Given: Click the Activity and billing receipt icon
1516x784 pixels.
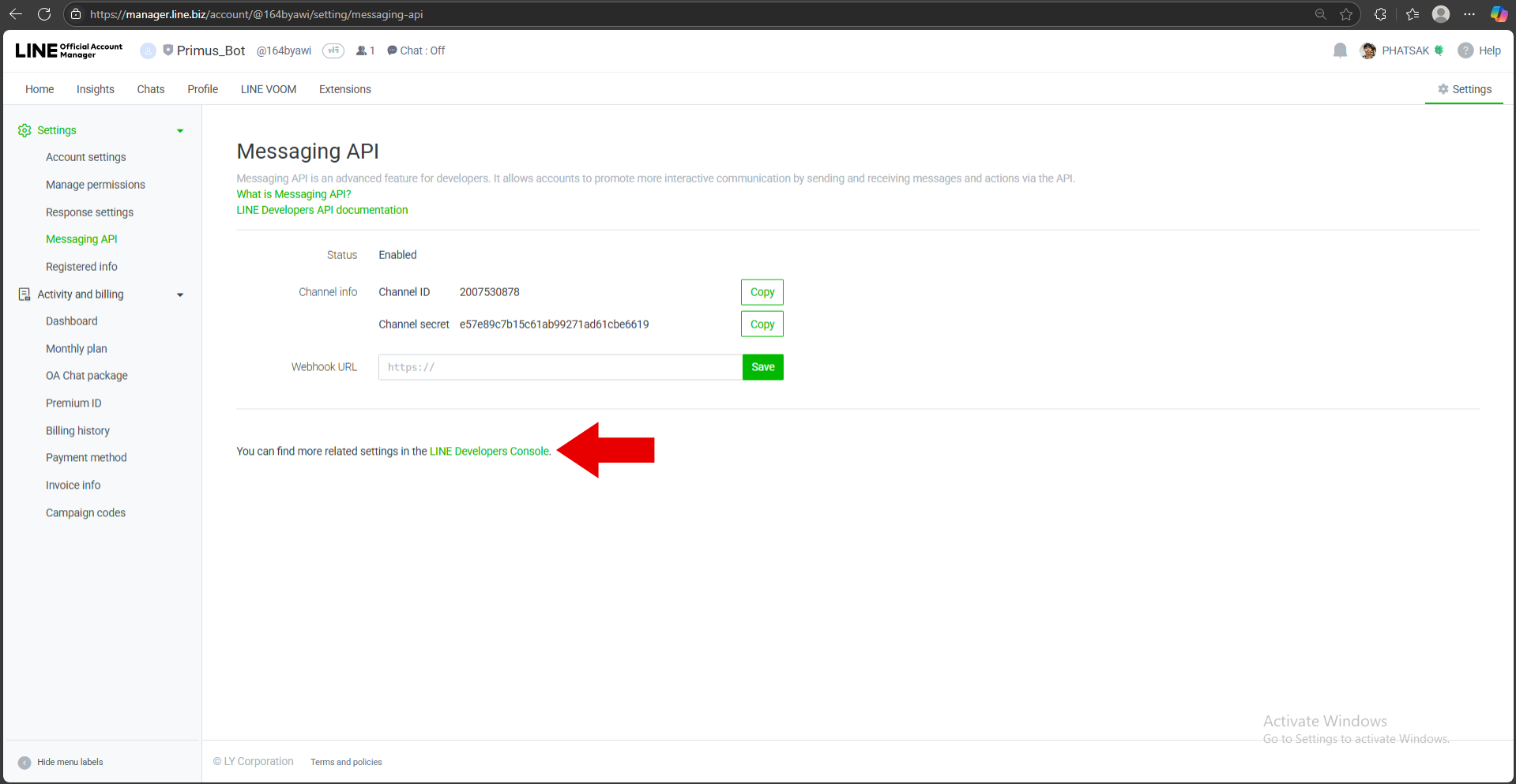Looking at the screenshot, I should tap(24, 294).
